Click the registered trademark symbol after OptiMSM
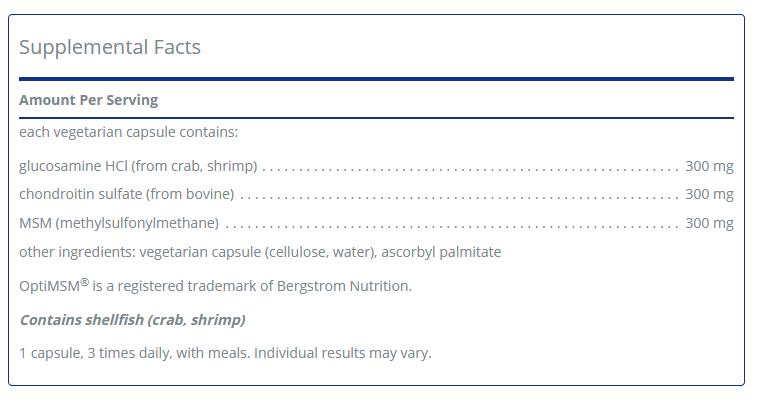The width and height of the screenshot is (760, 404). coord(86,282)
